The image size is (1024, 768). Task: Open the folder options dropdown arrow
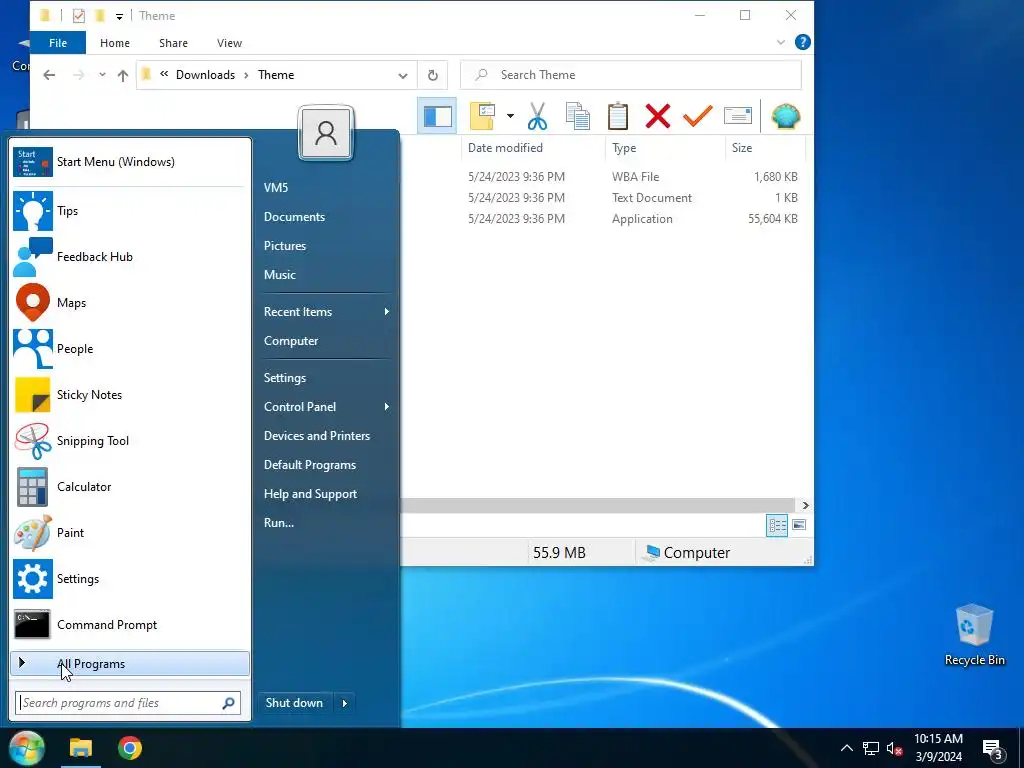(510, 117)
